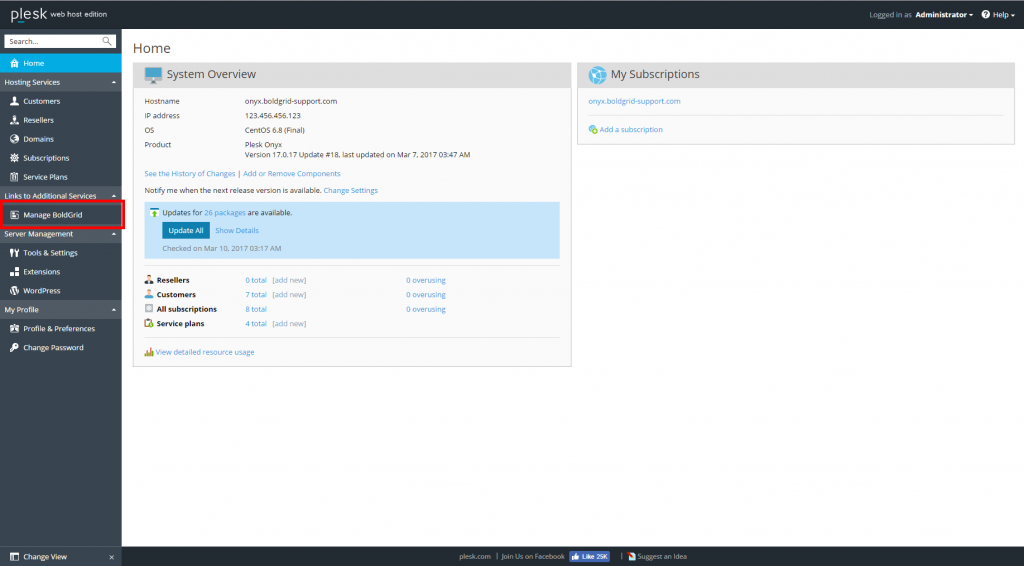1024x566 pixels.
Task: Click the Extensions icon in sidebar
Action: click(x=14, y=272)
